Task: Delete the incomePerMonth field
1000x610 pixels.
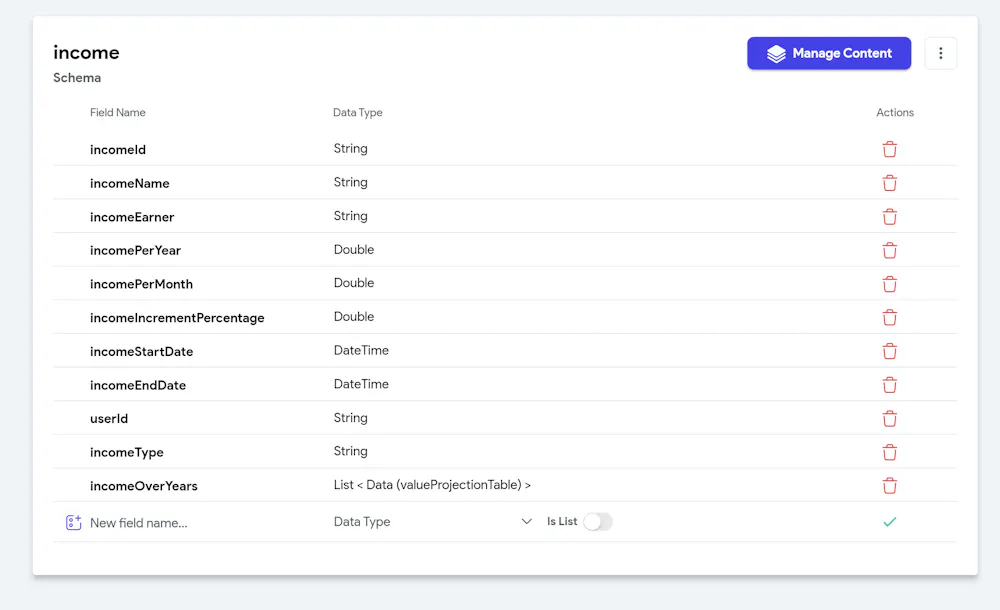Action: (889, 284)
